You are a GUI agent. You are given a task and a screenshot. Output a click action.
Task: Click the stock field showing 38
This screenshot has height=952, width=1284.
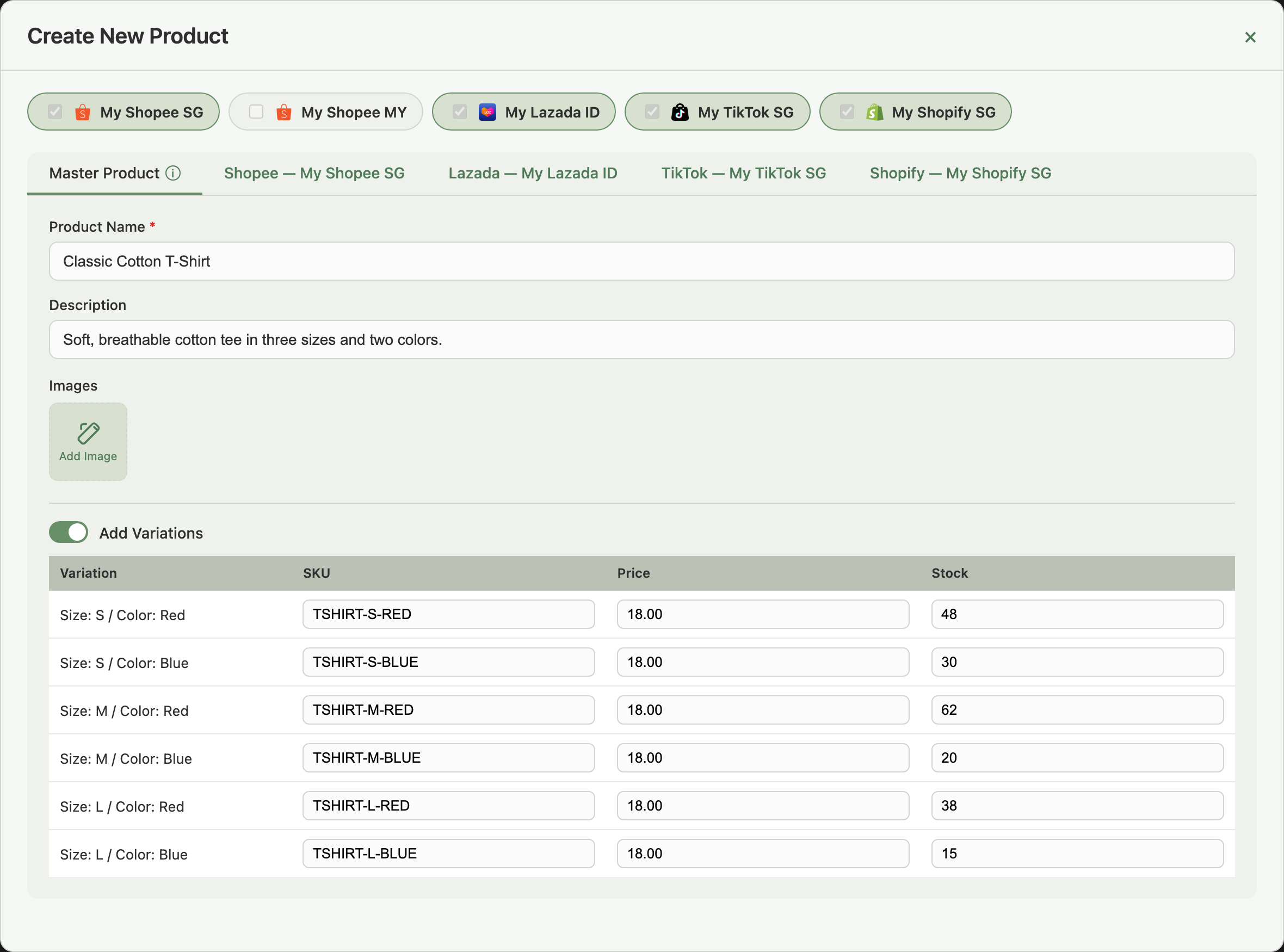click(x=1077, y=806)
